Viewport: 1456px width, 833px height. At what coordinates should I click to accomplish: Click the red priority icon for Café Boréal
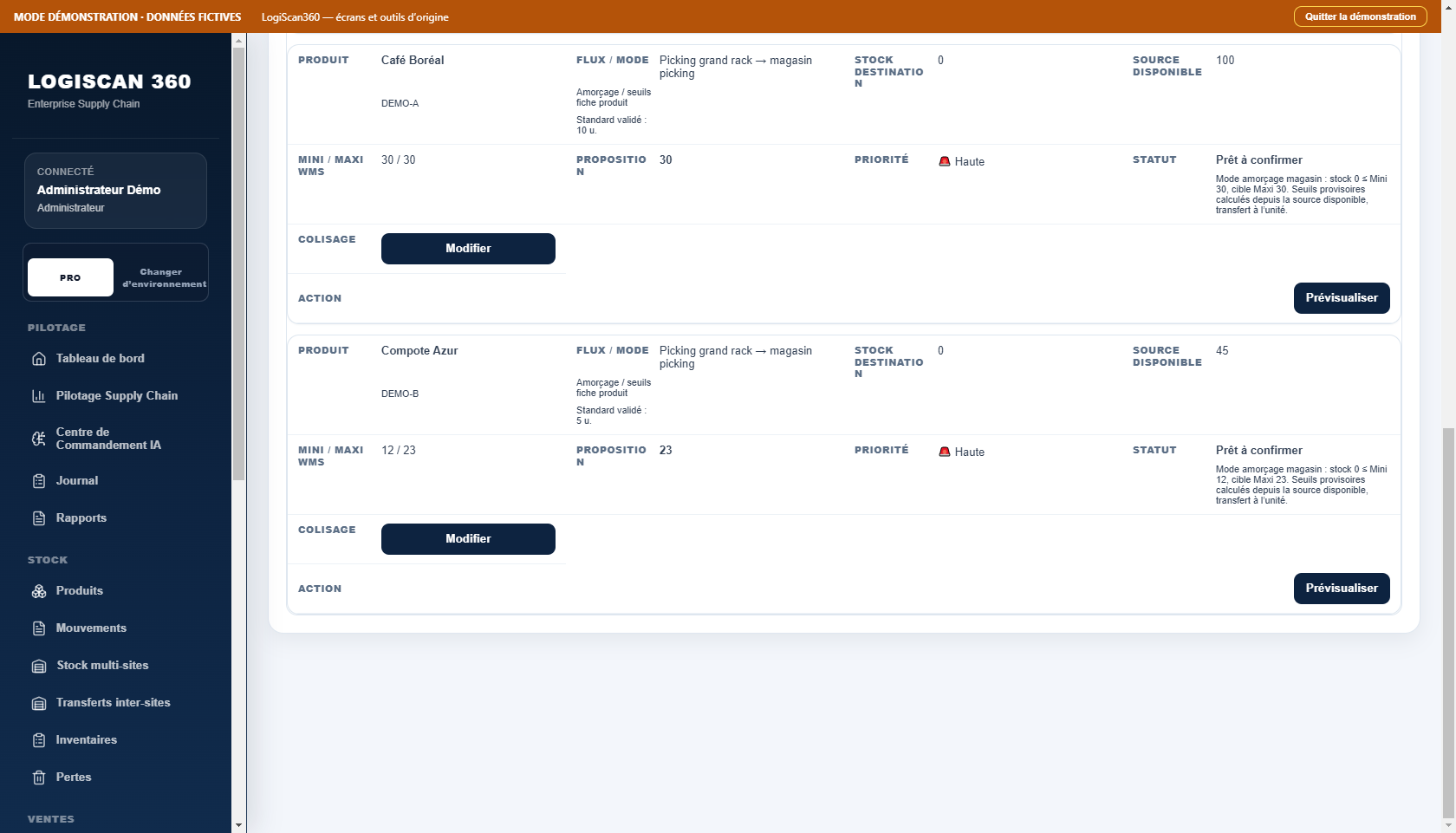tap(945, 161)
